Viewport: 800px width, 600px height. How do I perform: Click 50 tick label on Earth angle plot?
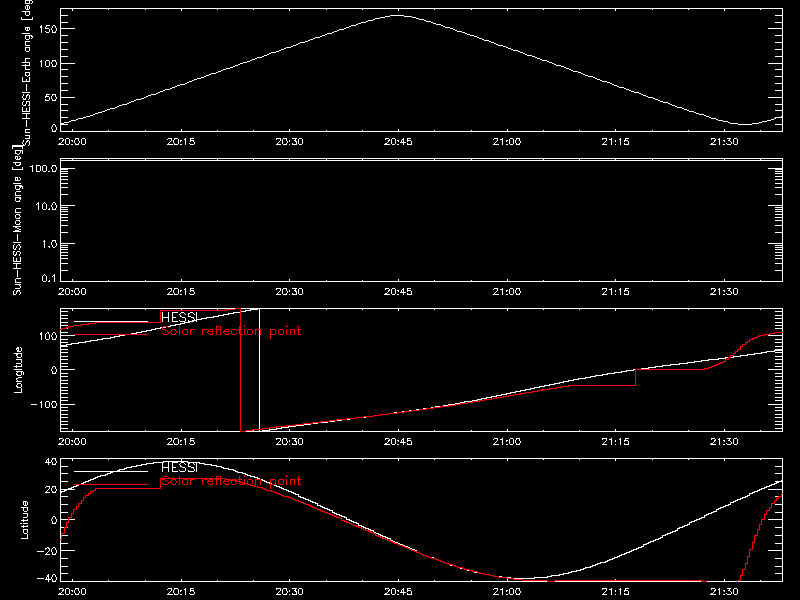click(51, 97)
